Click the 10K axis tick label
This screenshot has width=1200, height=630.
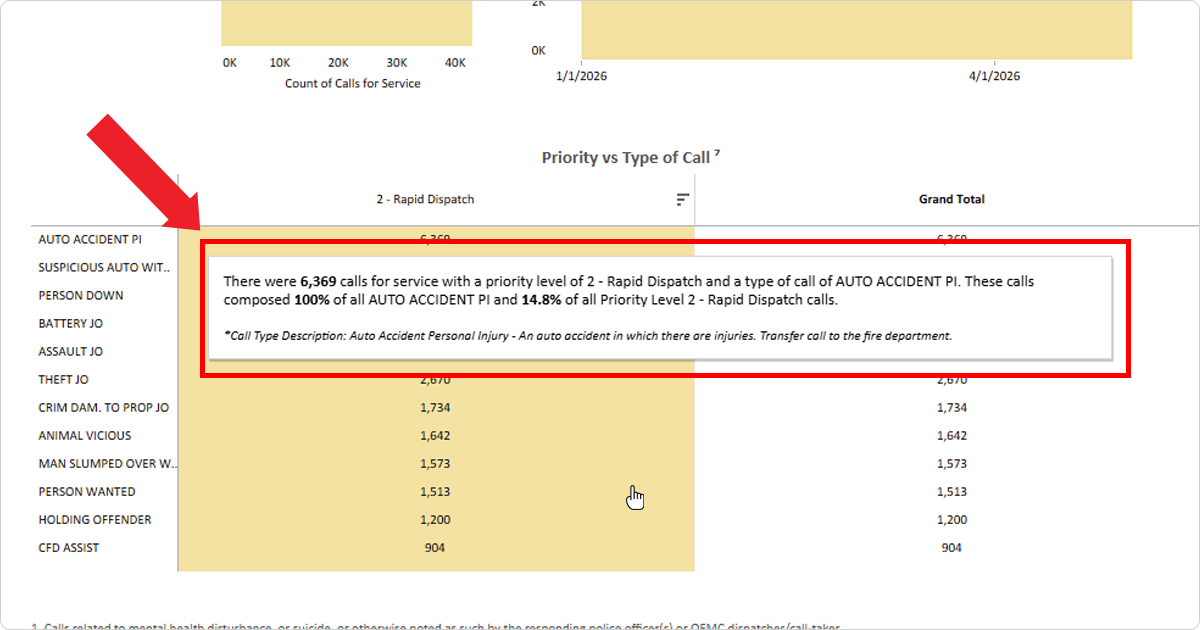(x=281, y=63)
